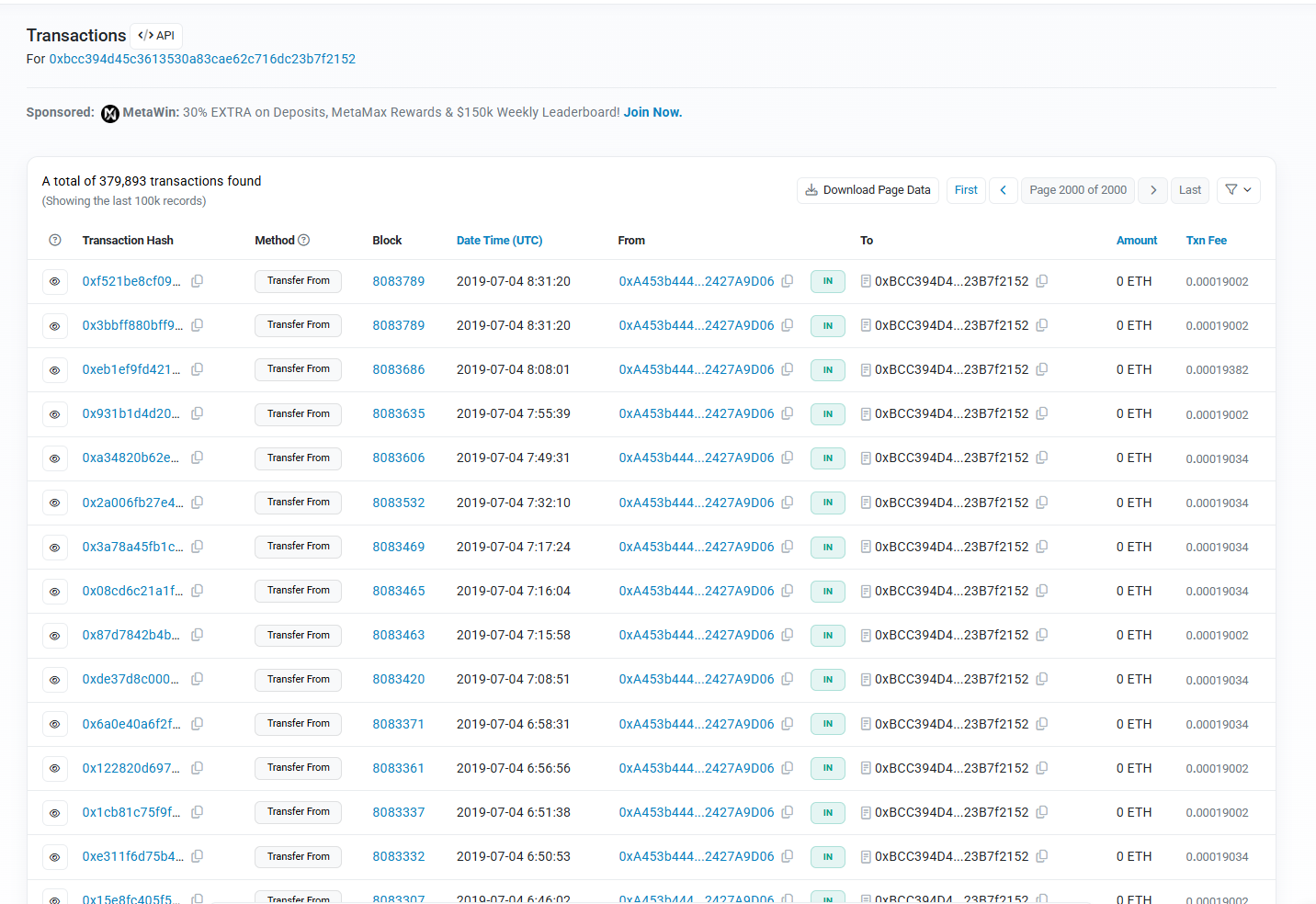
Task: Click the MetaWin sponsor logo
Action: [110, 113]
